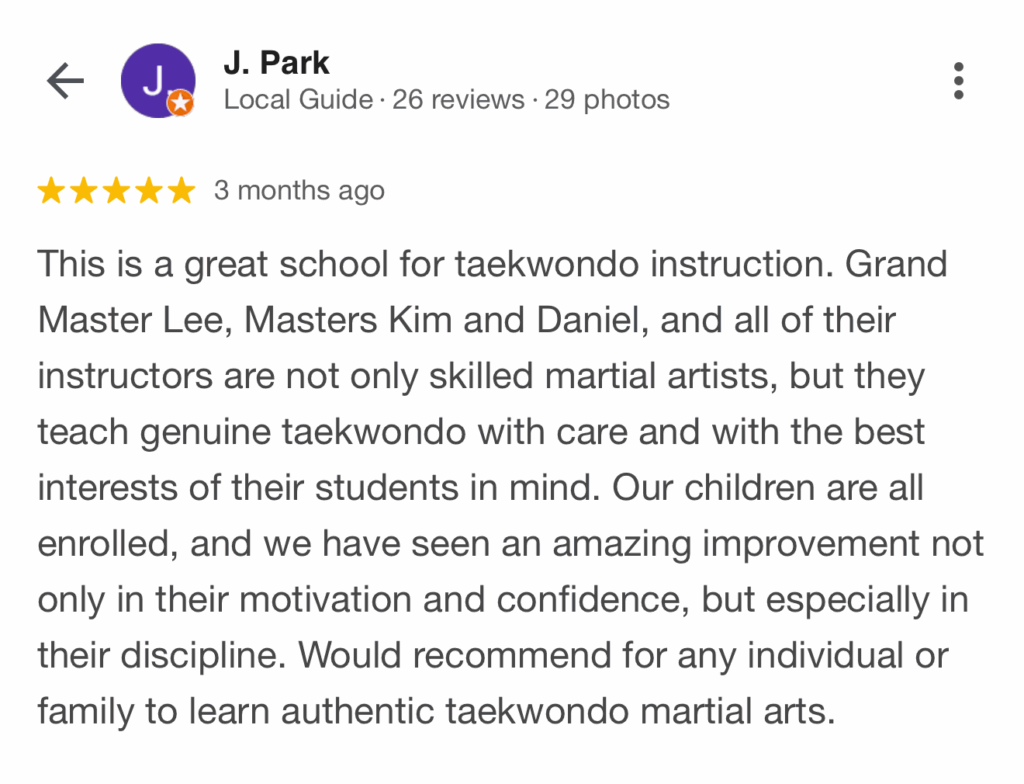Click the fourth star in the rating row
The width and height of the screenshot is (1024, 784).
pyautogui.click(x=148, y=189)
